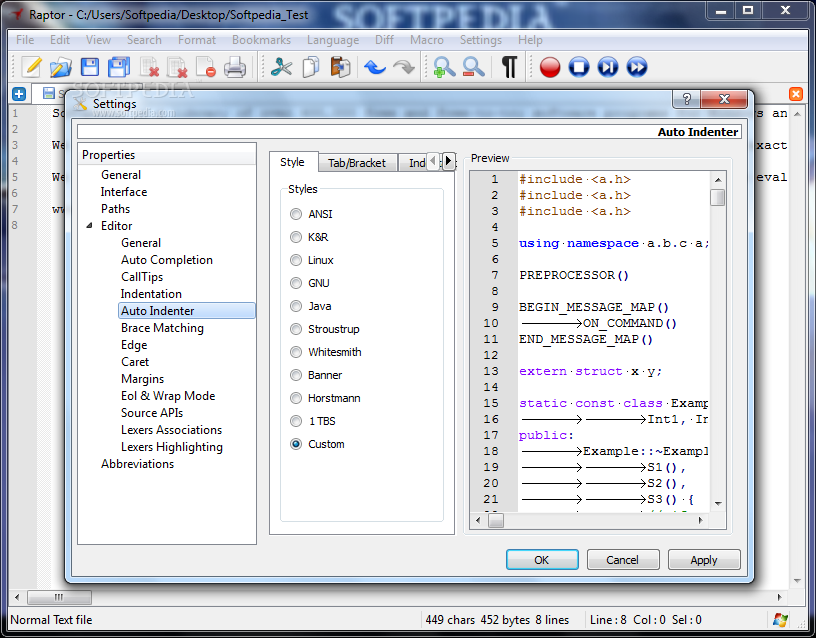
Task: Select the GNU style radio button
Action: point(296,283)
